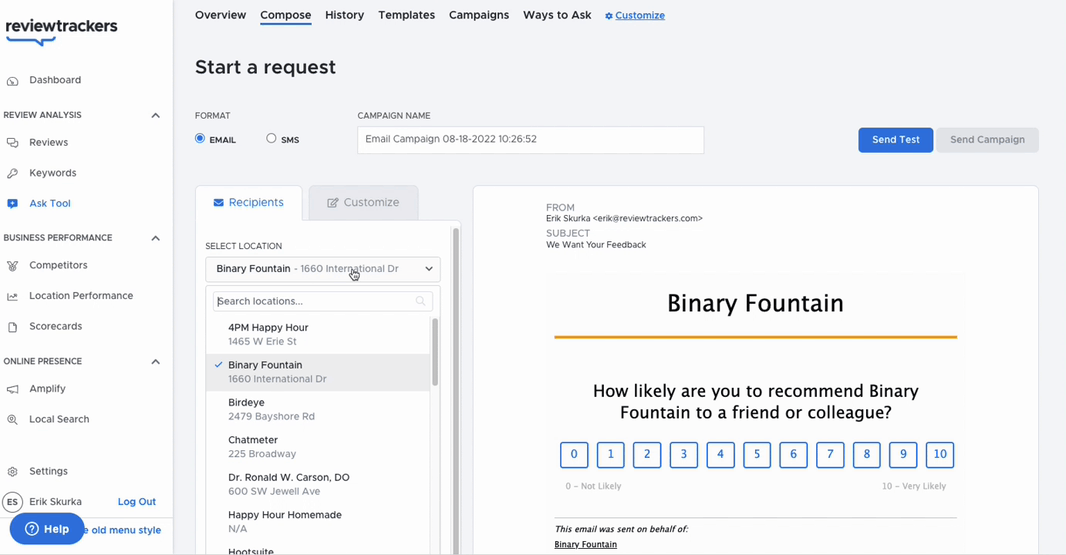1066x555 pixels.
Task: Click the Amplify megaphone icon
Action: coord(12,389)
